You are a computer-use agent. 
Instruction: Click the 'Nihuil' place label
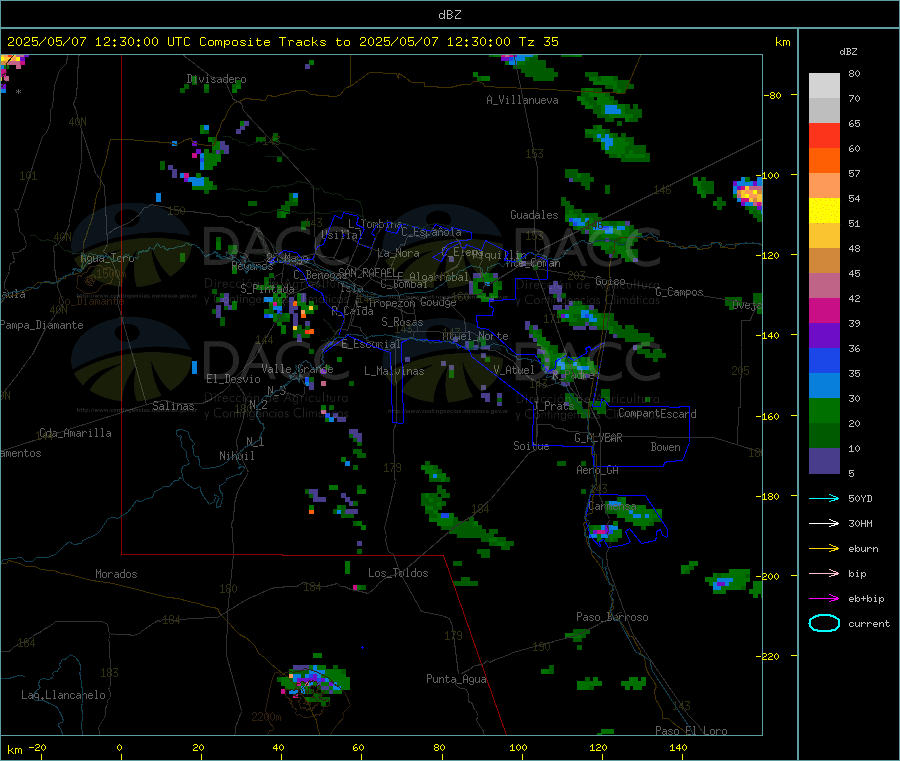point(236,456)
